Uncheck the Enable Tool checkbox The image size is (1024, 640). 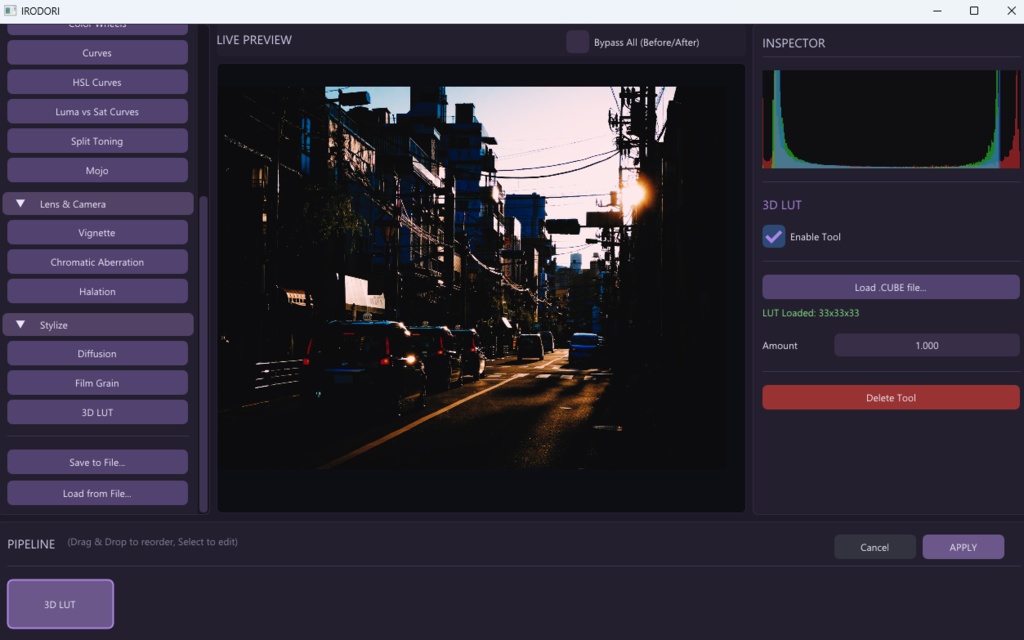774,236
